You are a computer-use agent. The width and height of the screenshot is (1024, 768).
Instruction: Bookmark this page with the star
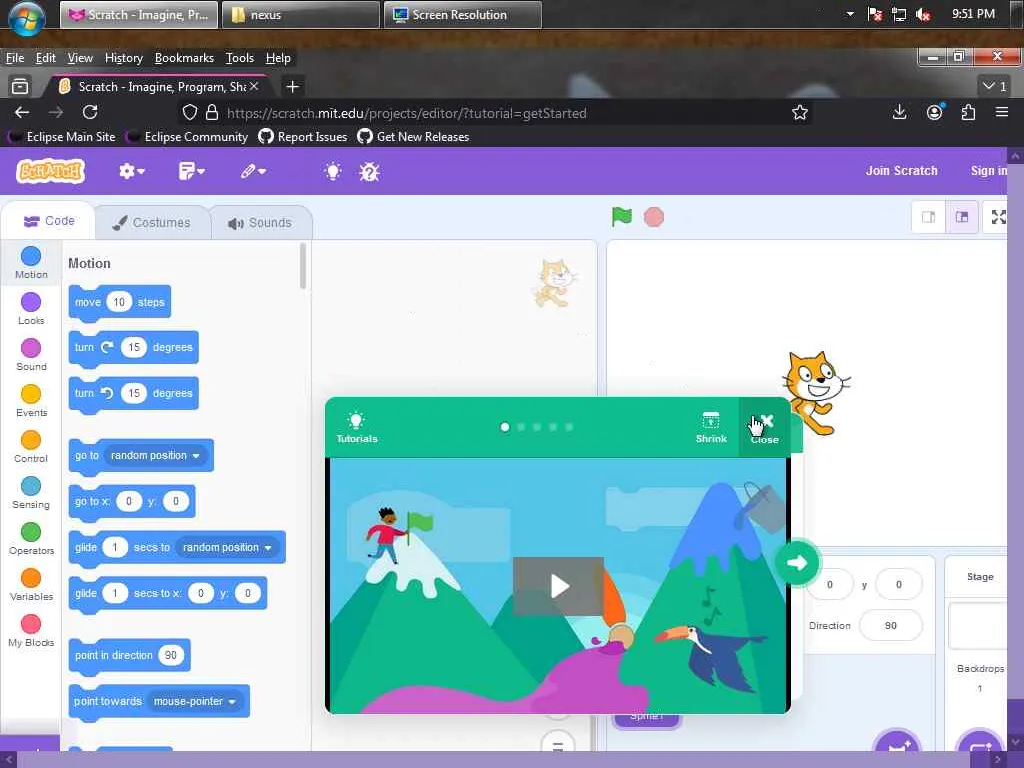pos(799,113)
